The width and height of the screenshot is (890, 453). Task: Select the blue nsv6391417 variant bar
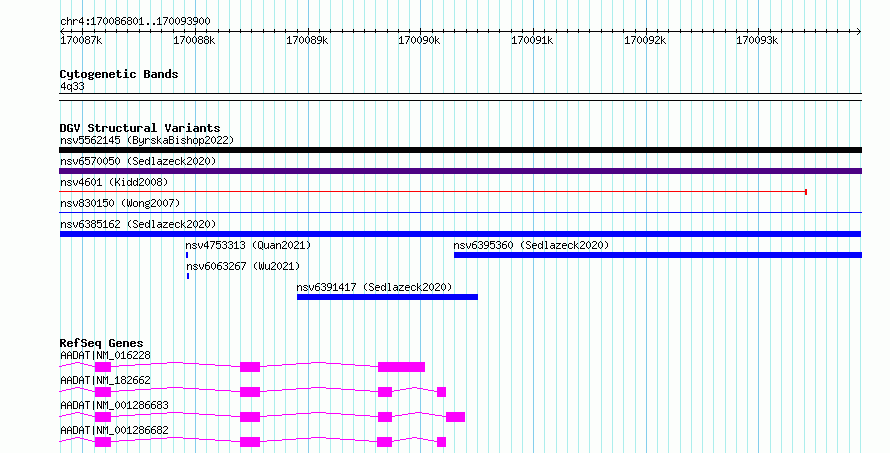click(x=387, y=297)
